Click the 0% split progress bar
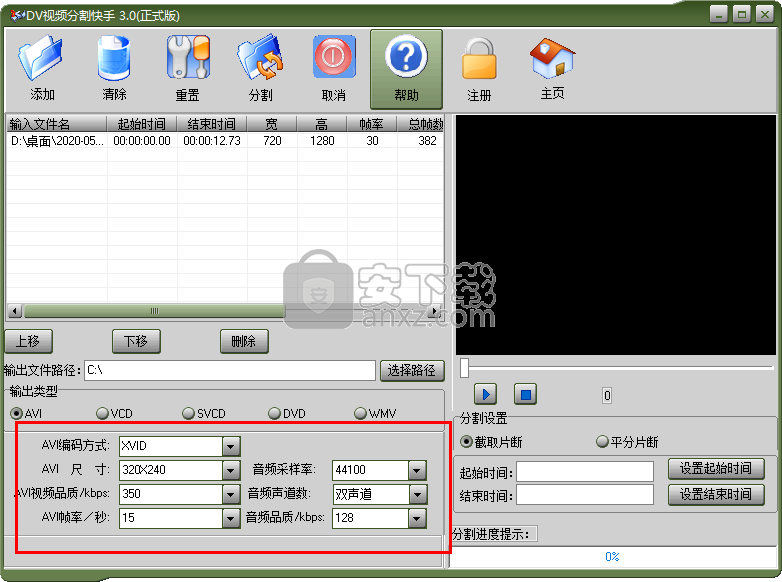The image size is (782, 582). [613, 557]
